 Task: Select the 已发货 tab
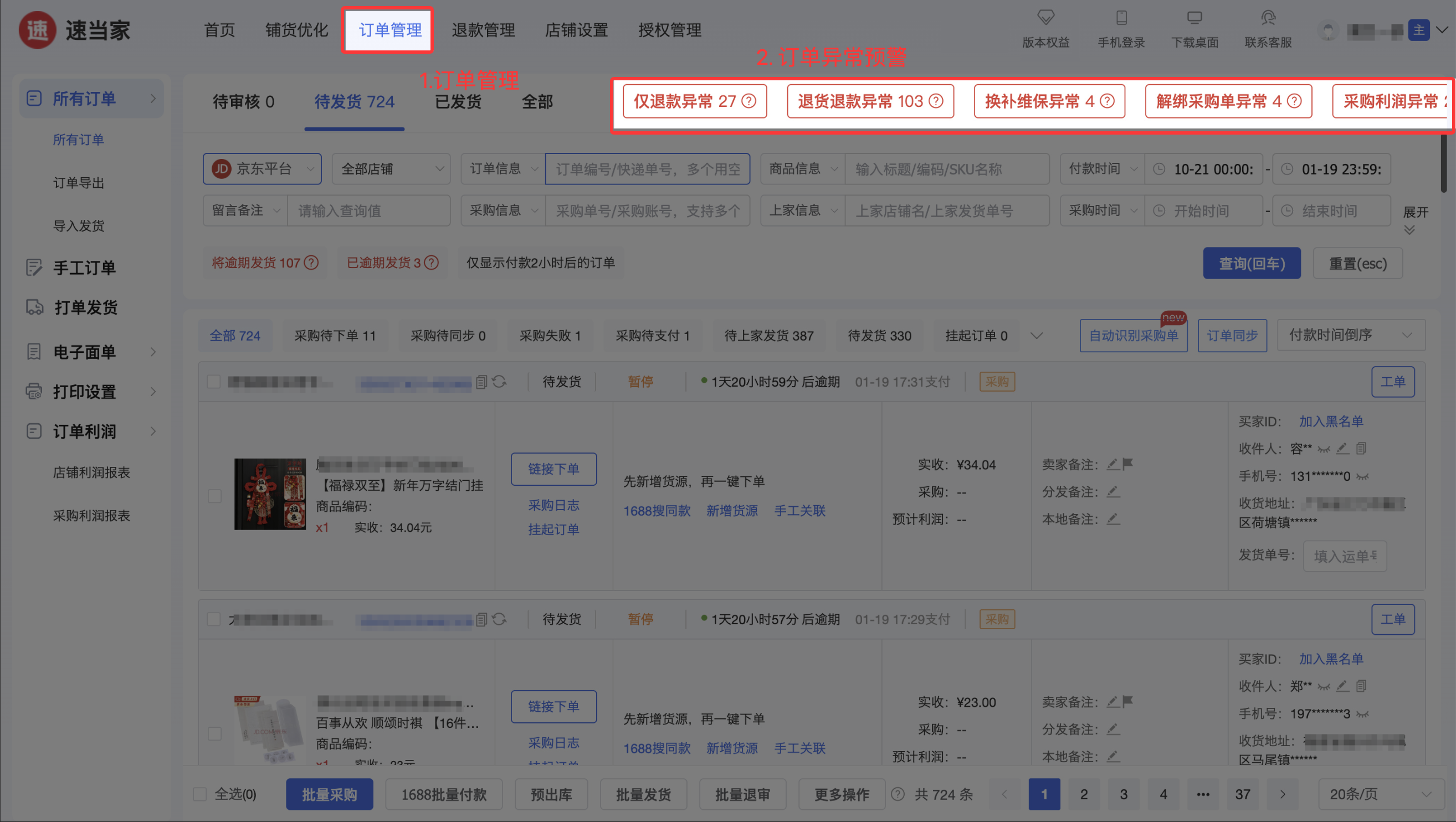point(458,102)
